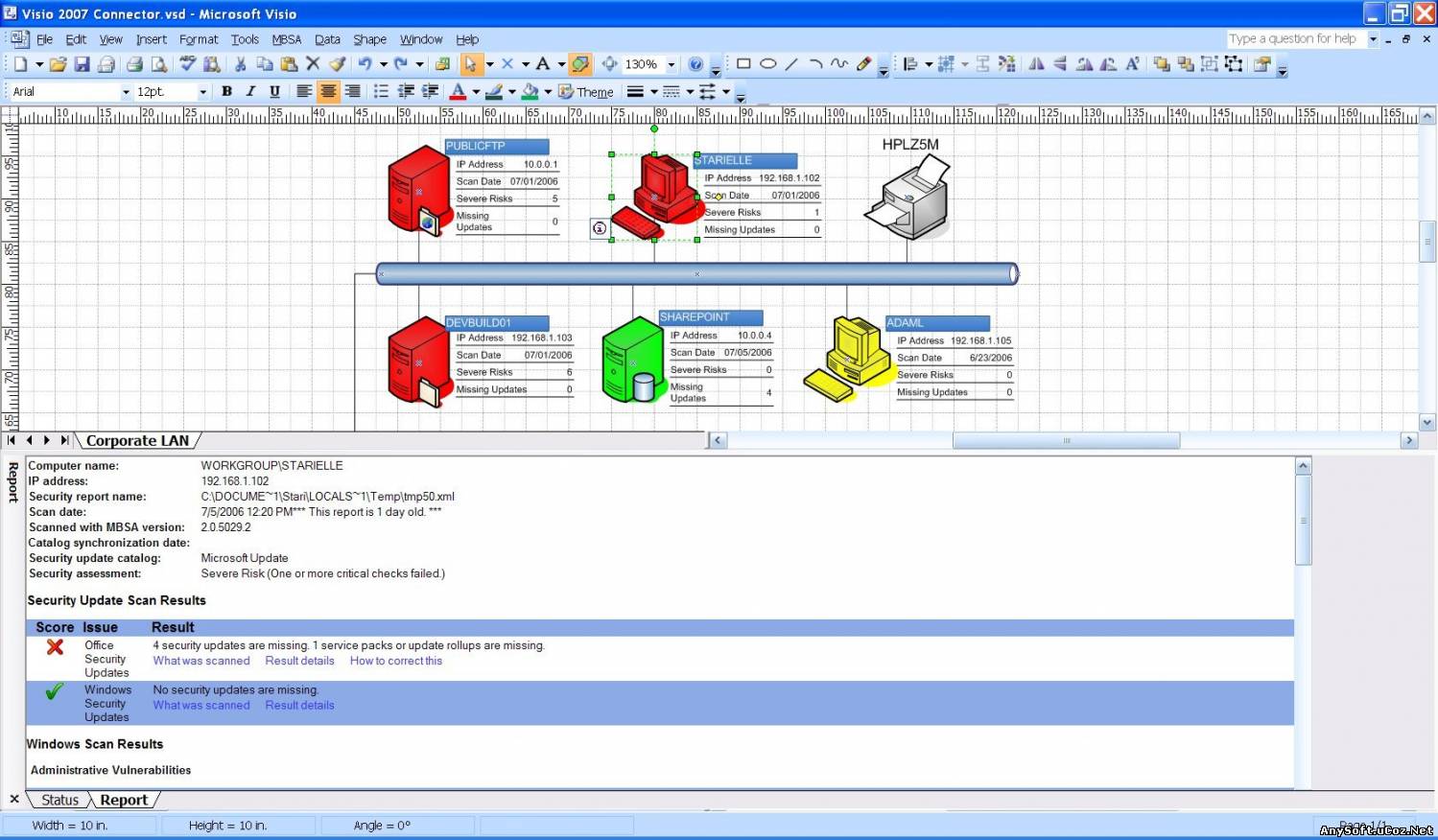Open the 12pt font size dropdown
This screenshot has height=840, width=1438.
click(202, 92)
